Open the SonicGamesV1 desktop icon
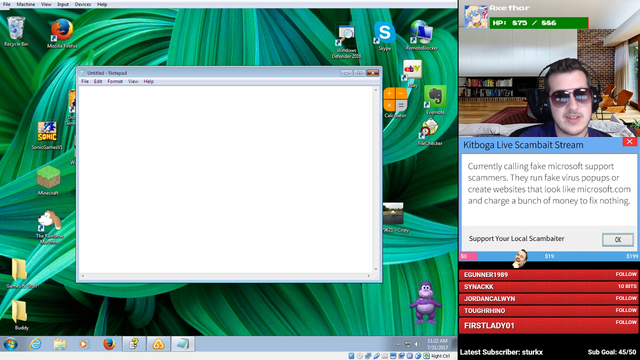This screenshot has width=640, height=360. pyautogui.click(x=47, y=136)
